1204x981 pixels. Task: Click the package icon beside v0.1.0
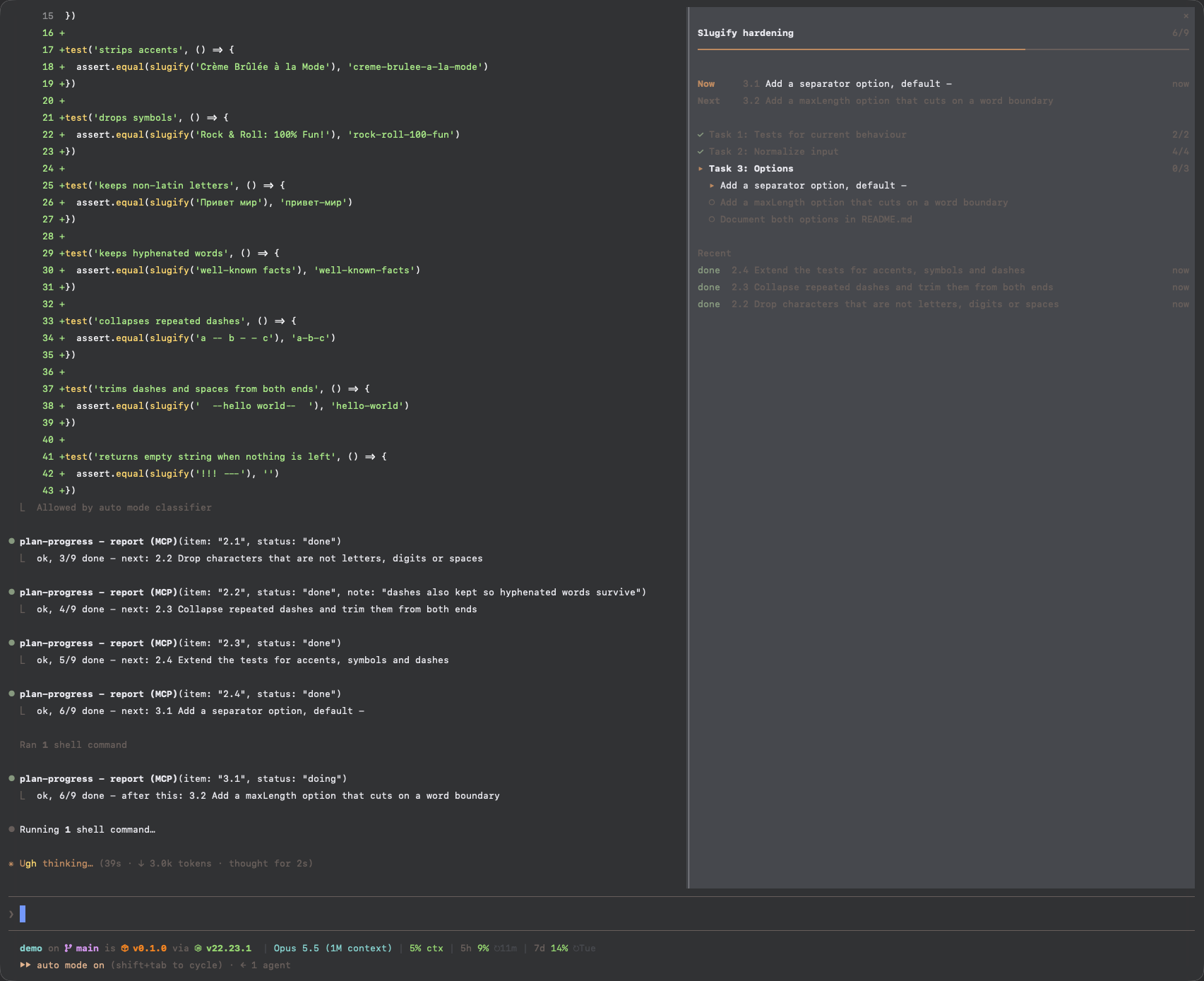[125, 949]
